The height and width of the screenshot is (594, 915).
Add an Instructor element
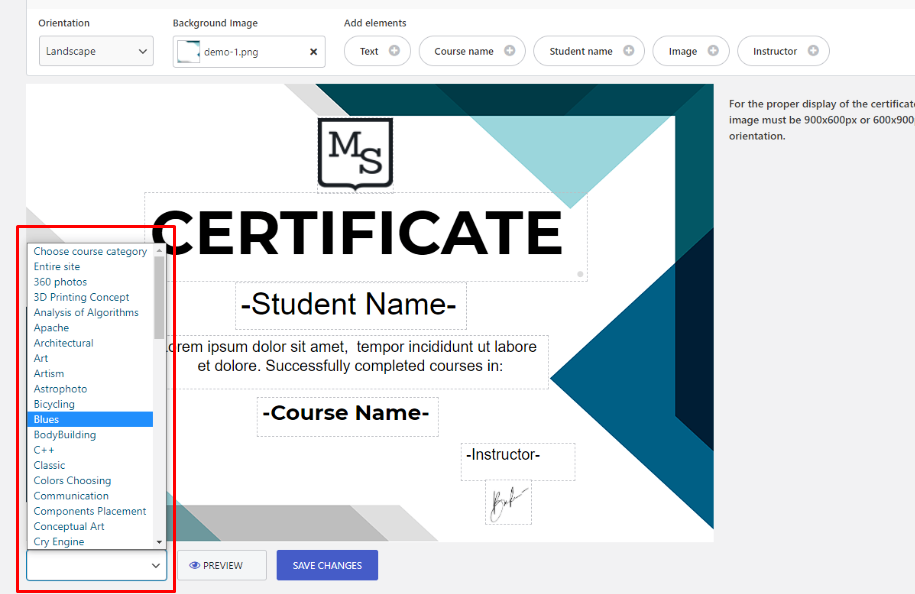[x=783, y=51]
